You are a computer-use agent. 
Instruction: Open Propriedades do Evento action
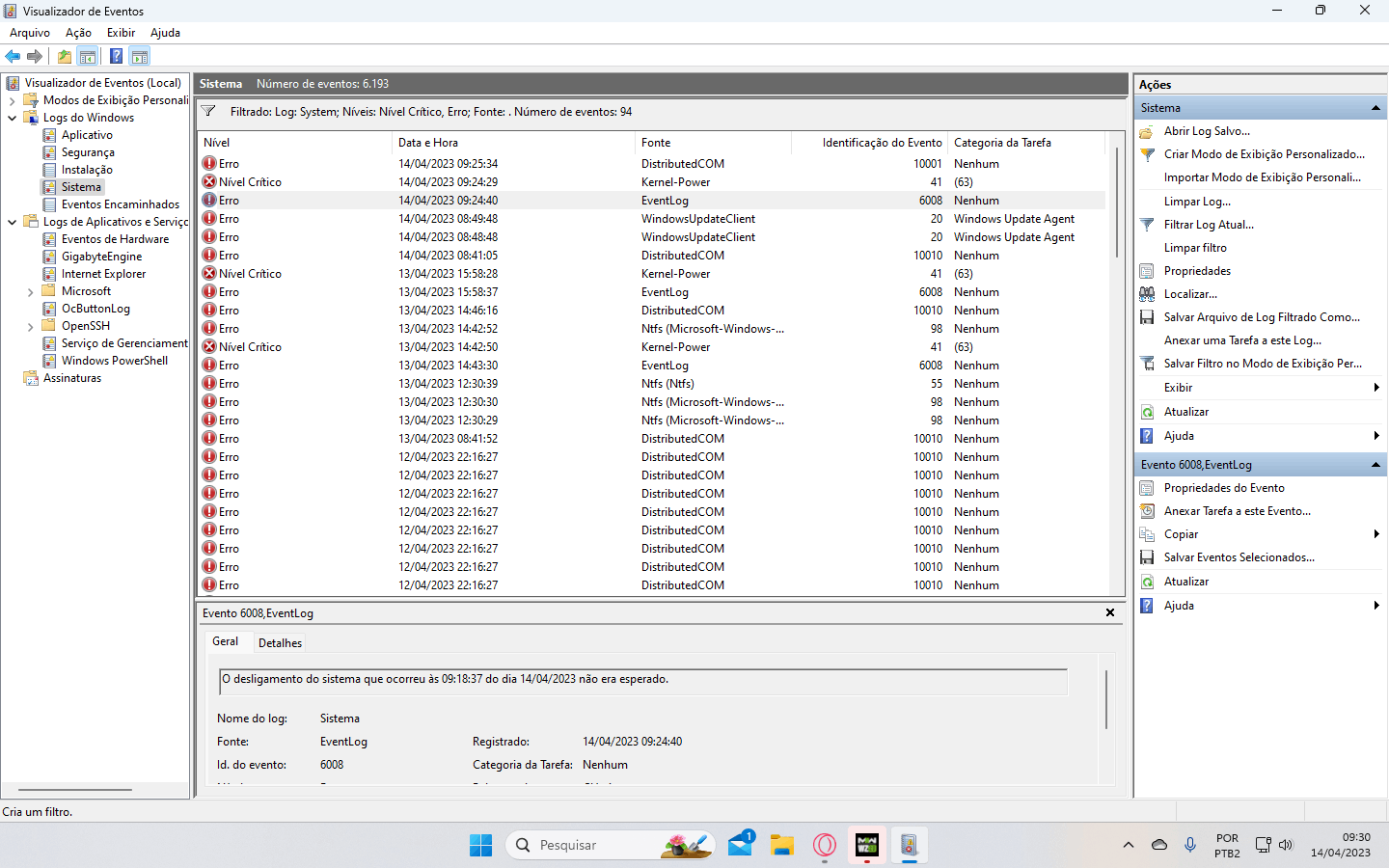click(1223, 488)
